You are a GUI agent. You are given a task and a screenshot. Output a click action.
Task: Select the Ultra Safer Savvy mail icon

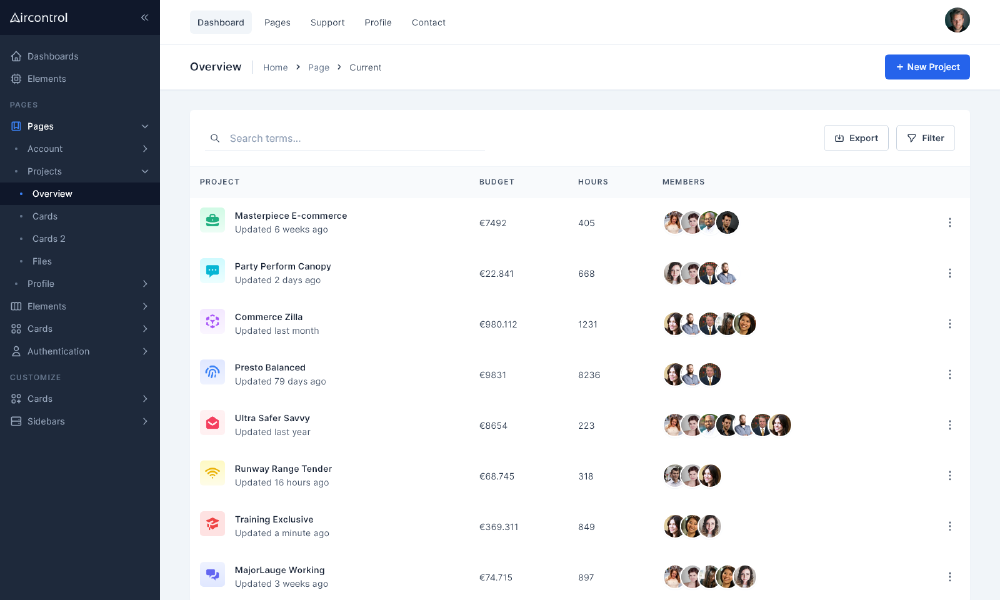pyautogui.click(x=212, y=423)
